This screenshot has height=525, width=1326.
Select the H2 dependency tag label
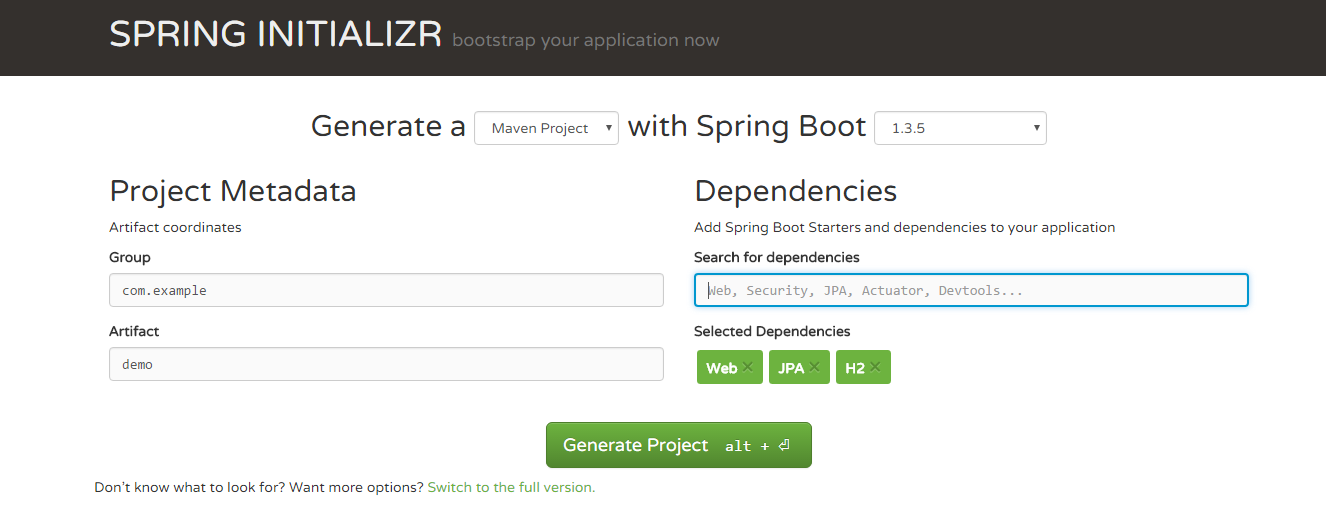pyautogui.click(x=855, y=368)
